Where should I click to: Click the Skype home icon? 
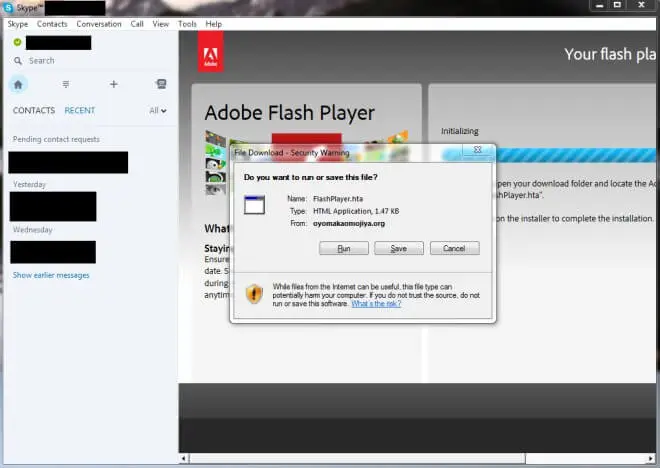click(x=18, y=85)
